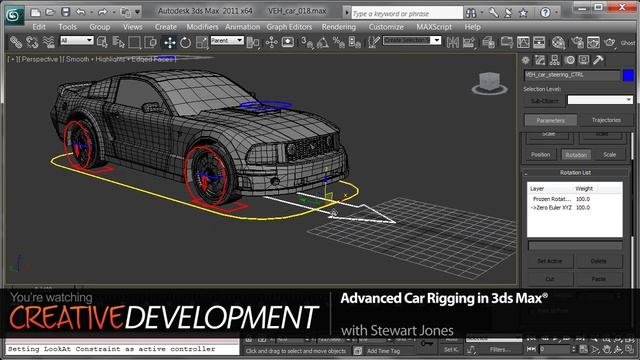
Task: Click the Mirror tool icon
Action: pyautogui.click(x=452, y=42)
